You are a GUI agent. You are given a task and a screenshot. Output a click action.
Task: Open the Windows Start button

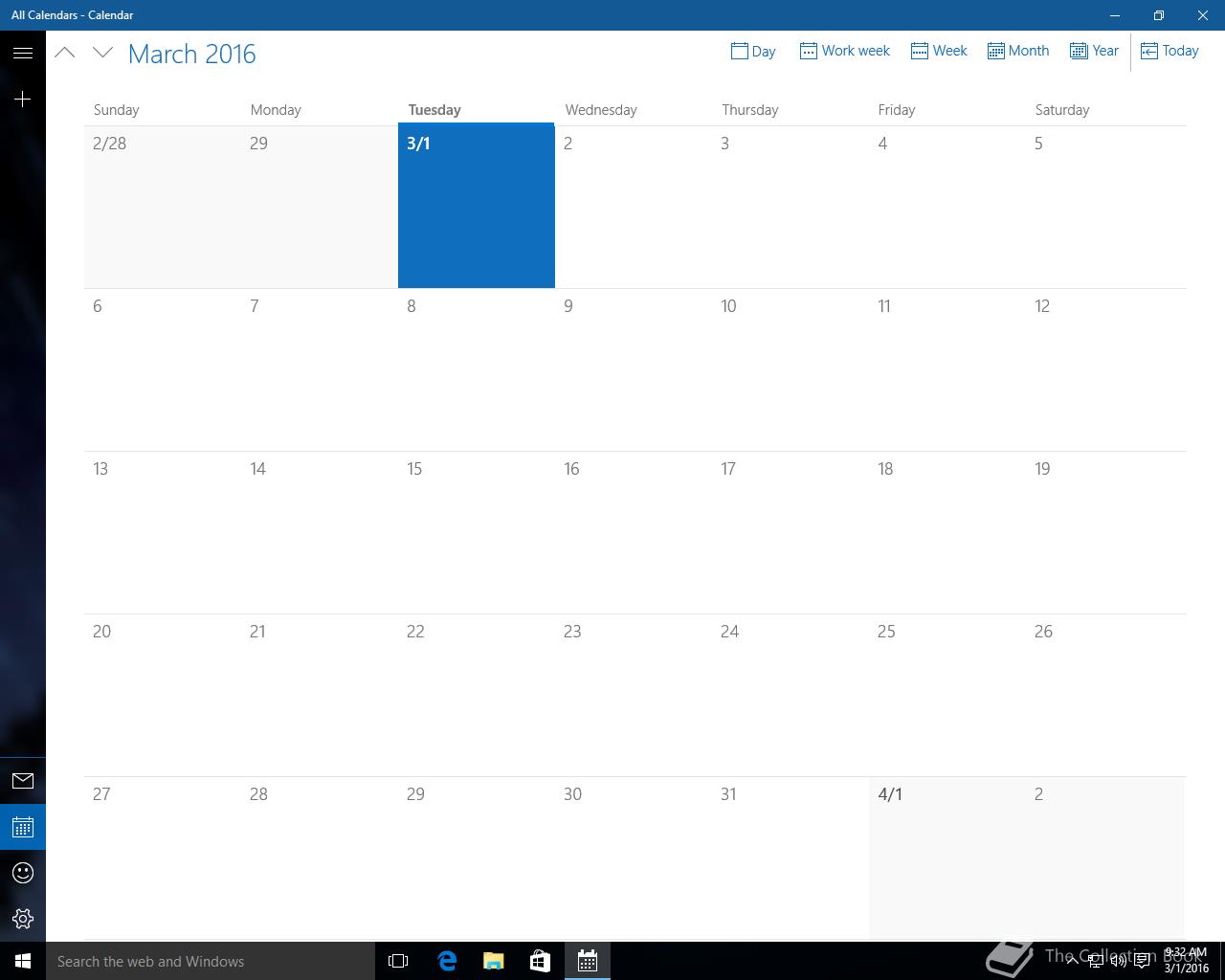23,961
